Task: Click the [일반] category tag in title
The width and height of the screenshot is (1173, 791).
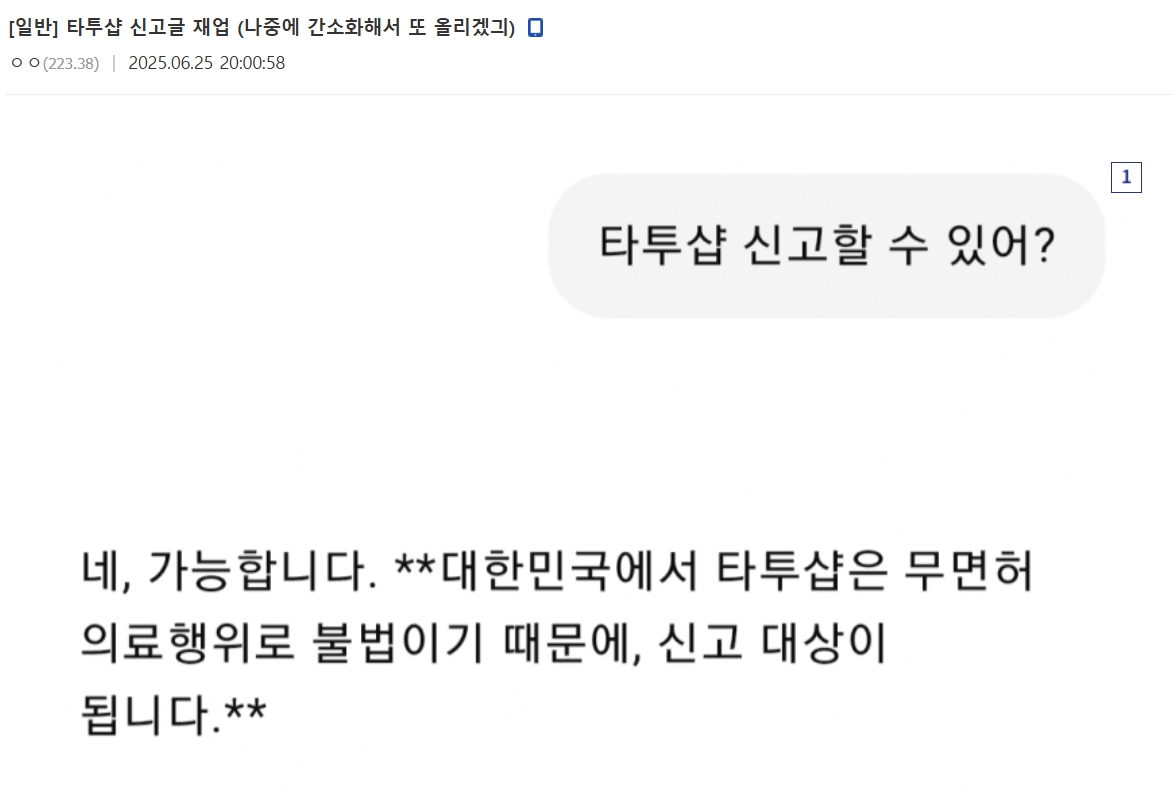Action: [33, 28]
